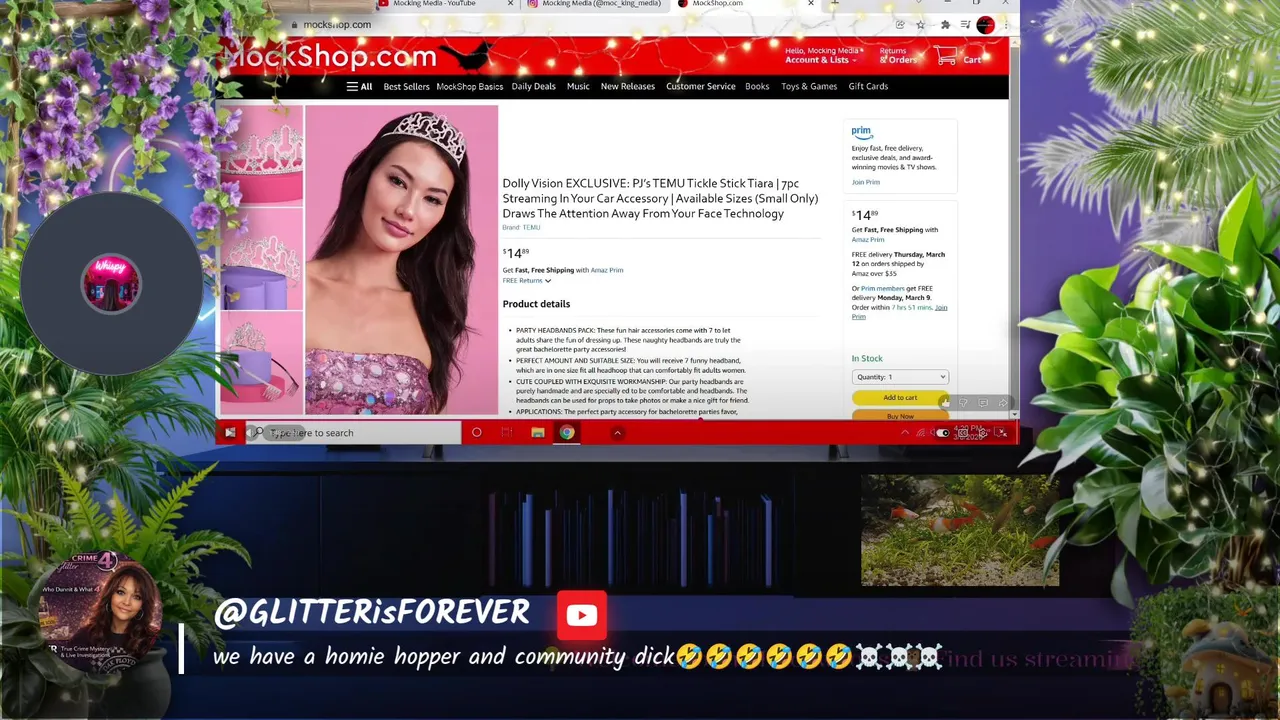Click the YouTube logo in the overlay
The width and height of the screenshot is (1280, 720).
581,615
